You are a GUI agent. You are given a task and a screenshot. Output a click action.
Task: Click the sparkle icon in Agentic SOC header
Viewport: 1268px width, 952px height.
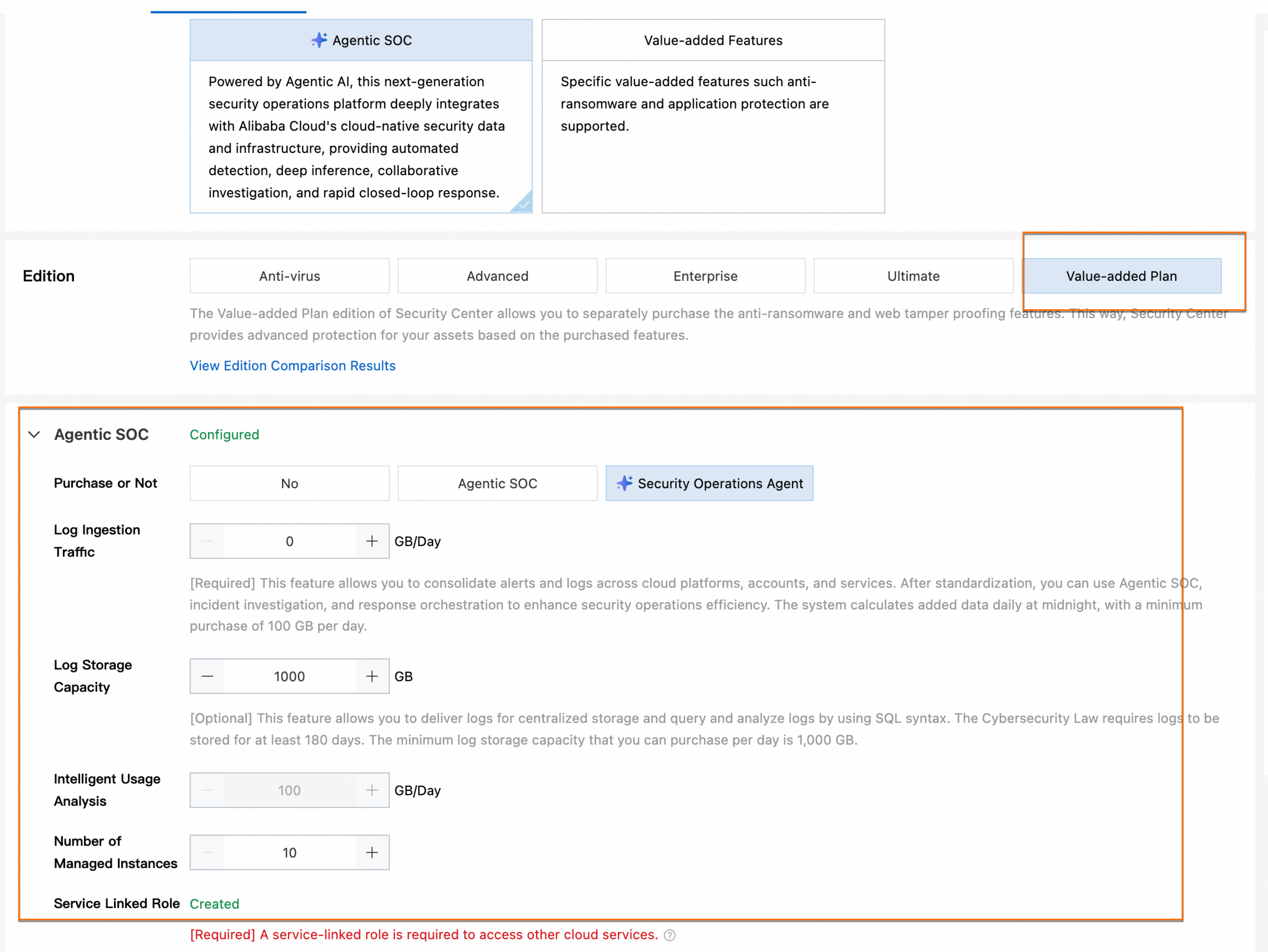tap(319, 40)
